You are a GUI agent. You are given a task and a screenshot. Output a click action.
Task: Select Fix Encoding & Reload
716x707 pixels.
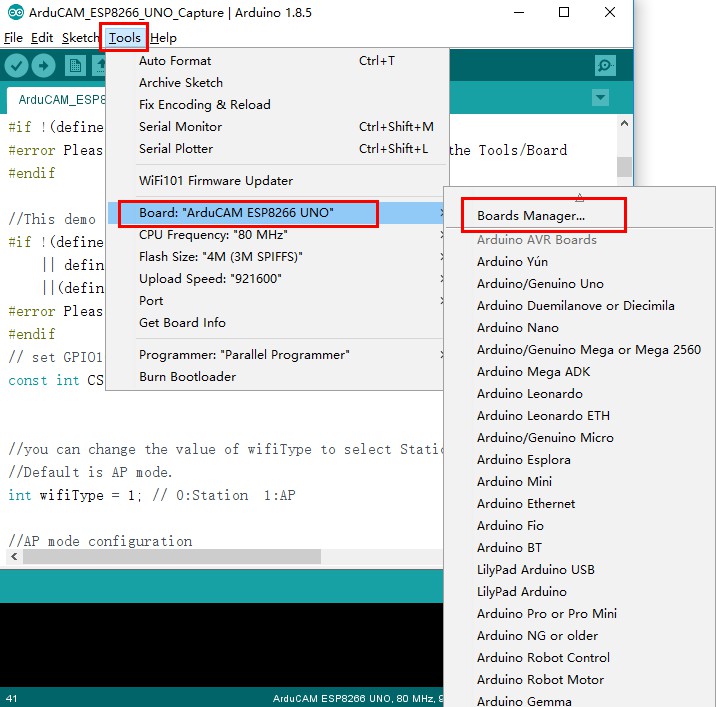[276, 105]
